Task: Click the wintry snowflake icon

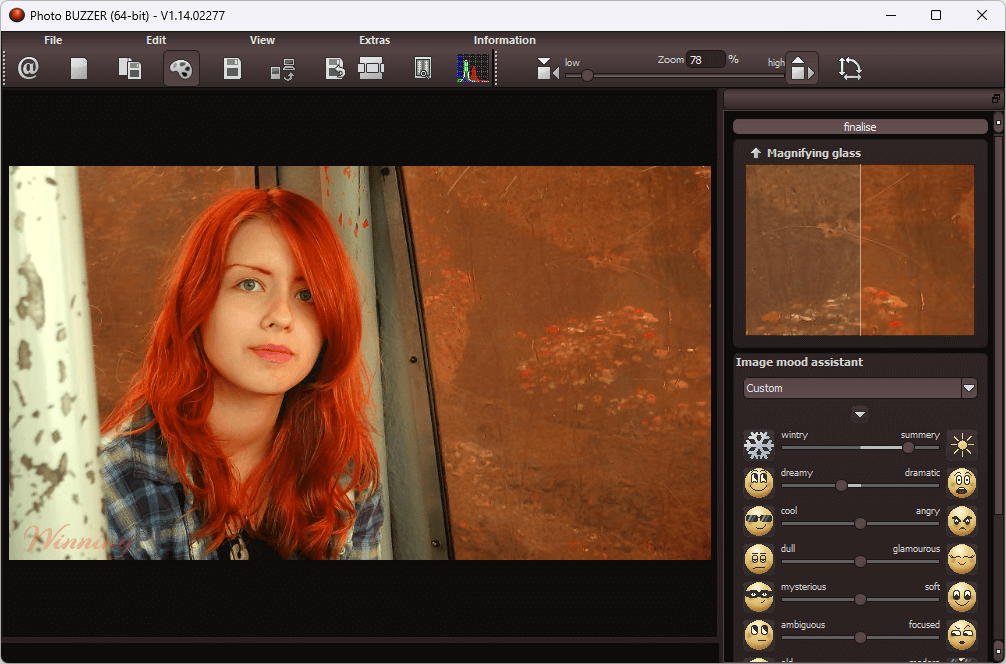Action: (x=758, y=445)
